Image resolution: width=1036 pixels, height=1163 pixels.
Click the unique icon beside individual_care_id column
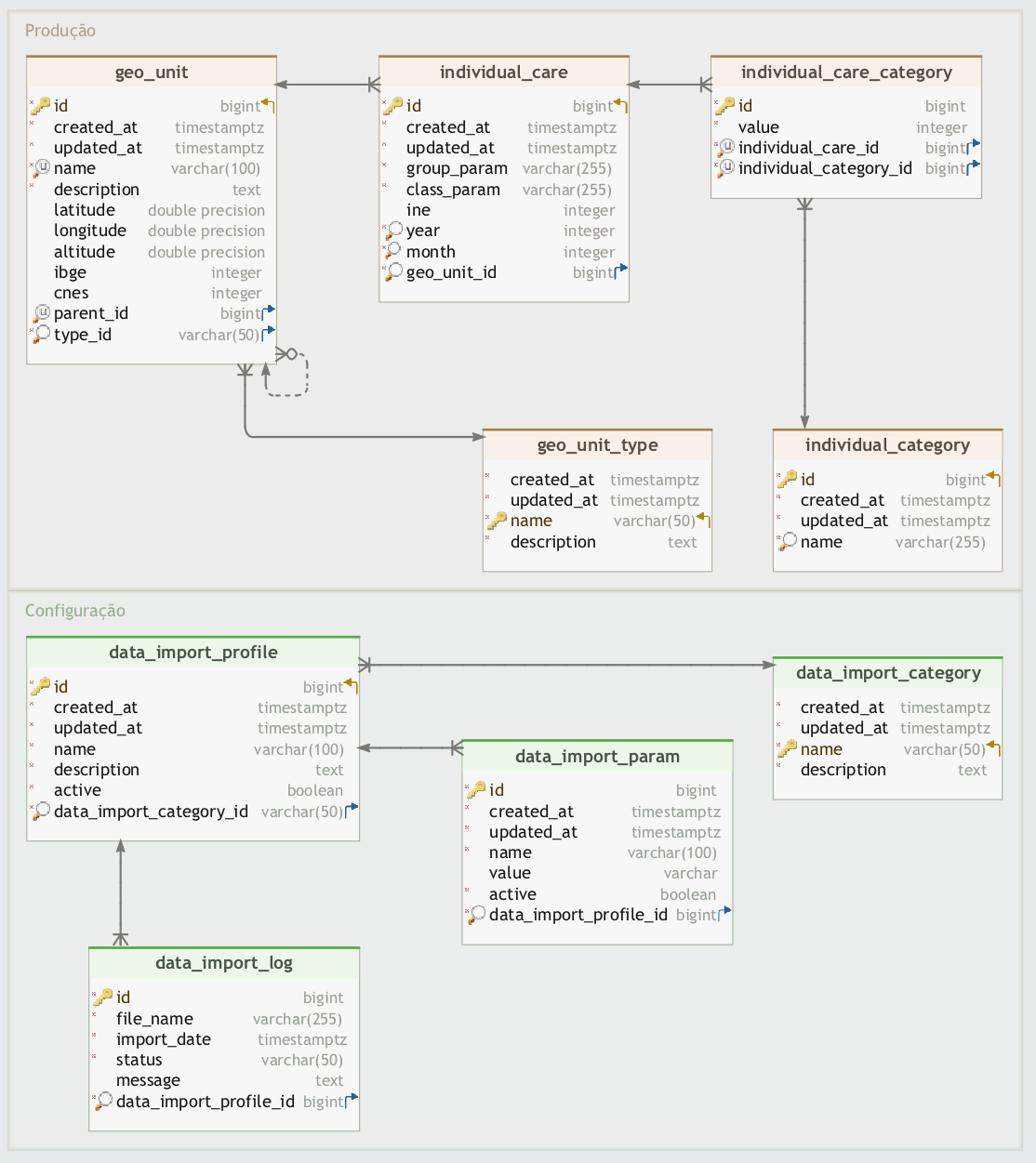[x=725, y=147]
